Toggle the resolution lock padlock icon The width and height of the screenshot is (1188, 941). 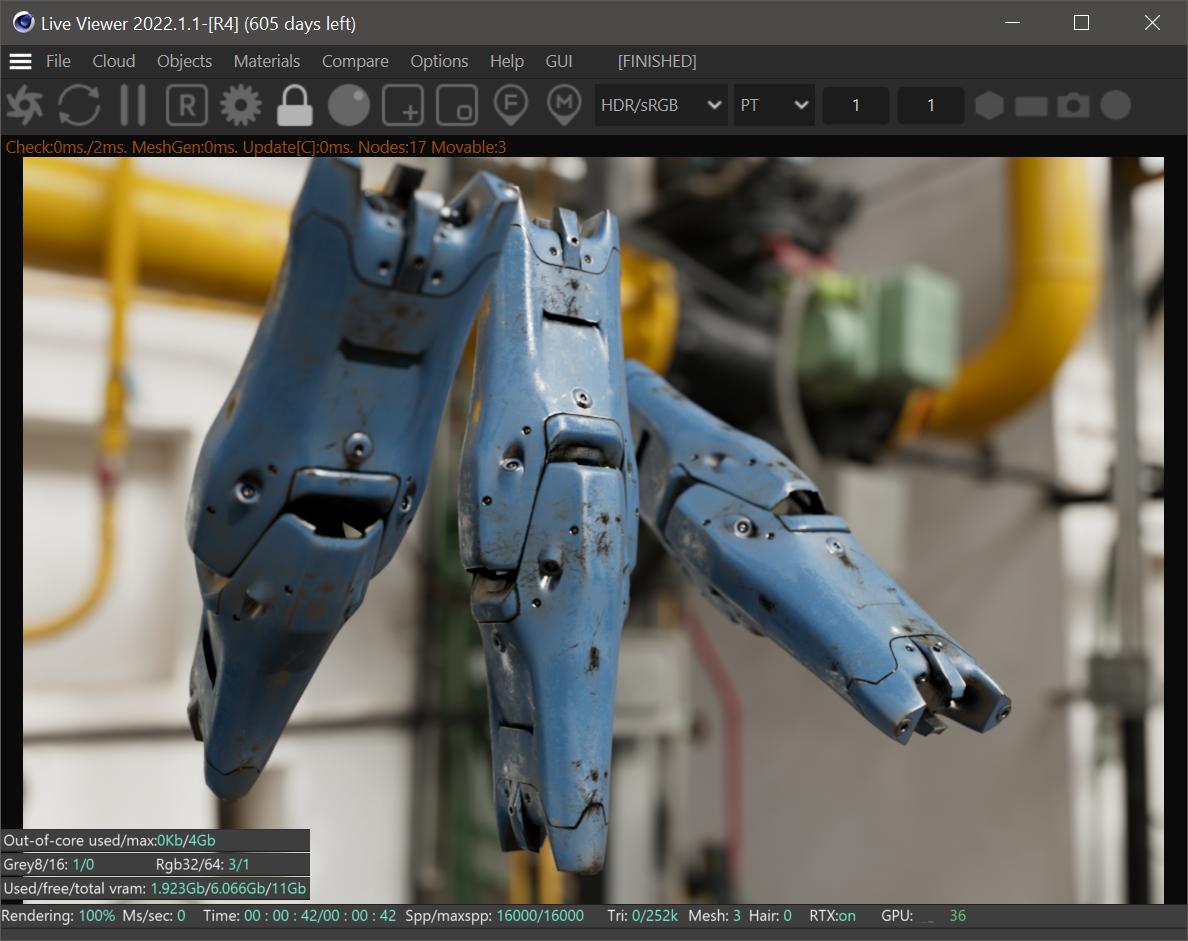(x=294, y=105)
